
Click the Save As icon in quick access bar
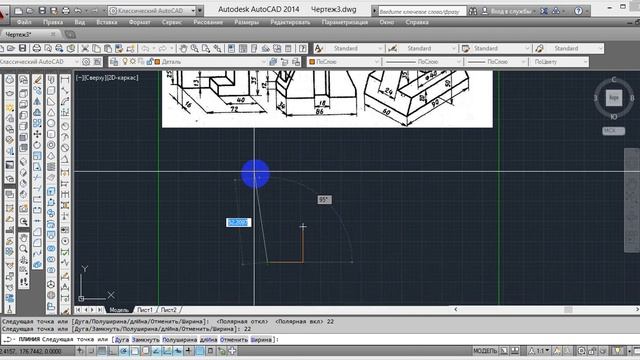pos(53,11)
